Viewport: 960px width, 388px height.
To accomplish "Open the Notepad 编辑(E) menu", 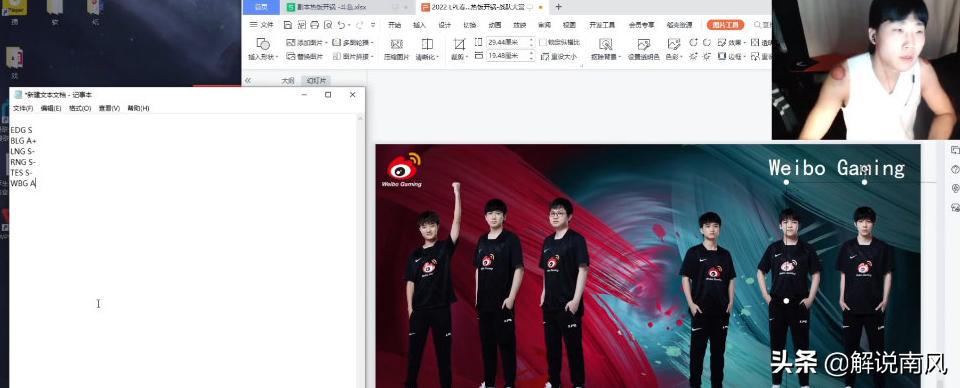I will click(x=51, y=108).
